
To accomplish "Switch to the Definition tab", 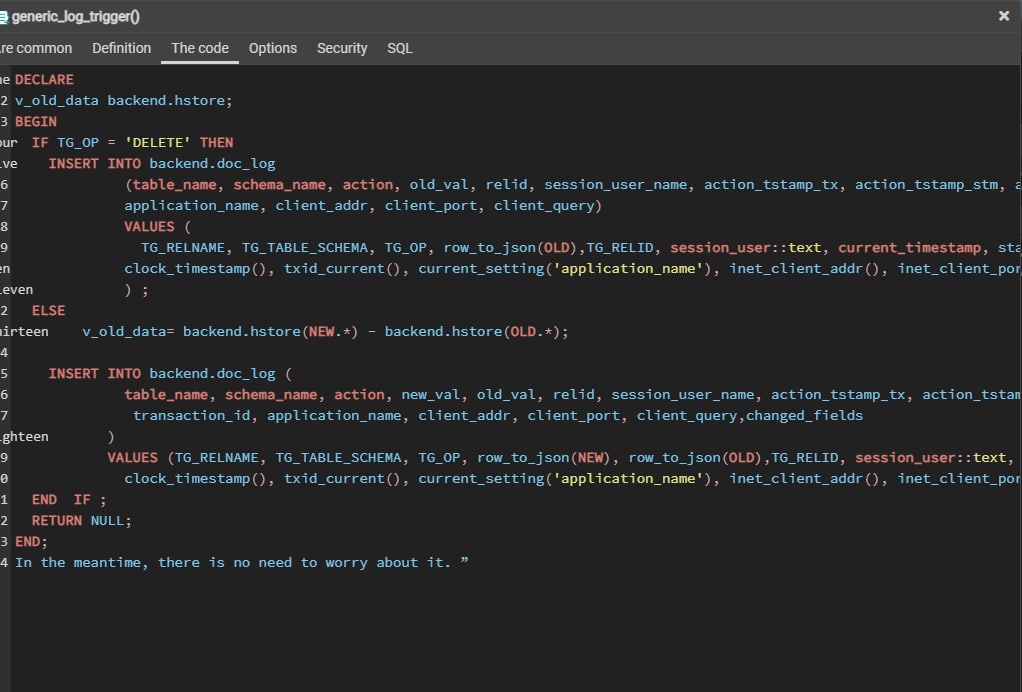I will pos(121,48).
